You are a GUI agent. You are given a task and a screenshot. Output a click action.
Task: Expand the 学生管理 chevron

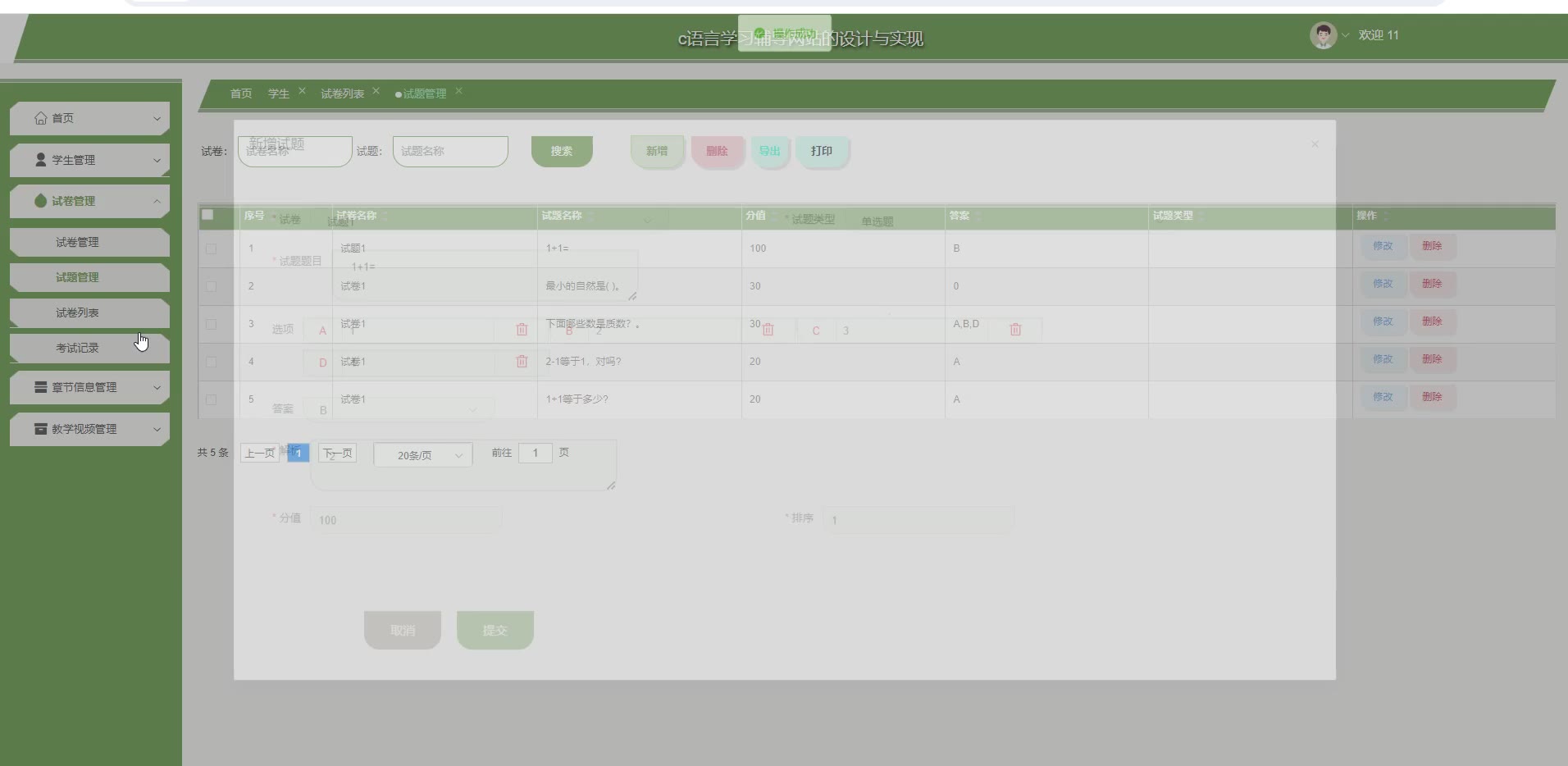tap(157, 160)
